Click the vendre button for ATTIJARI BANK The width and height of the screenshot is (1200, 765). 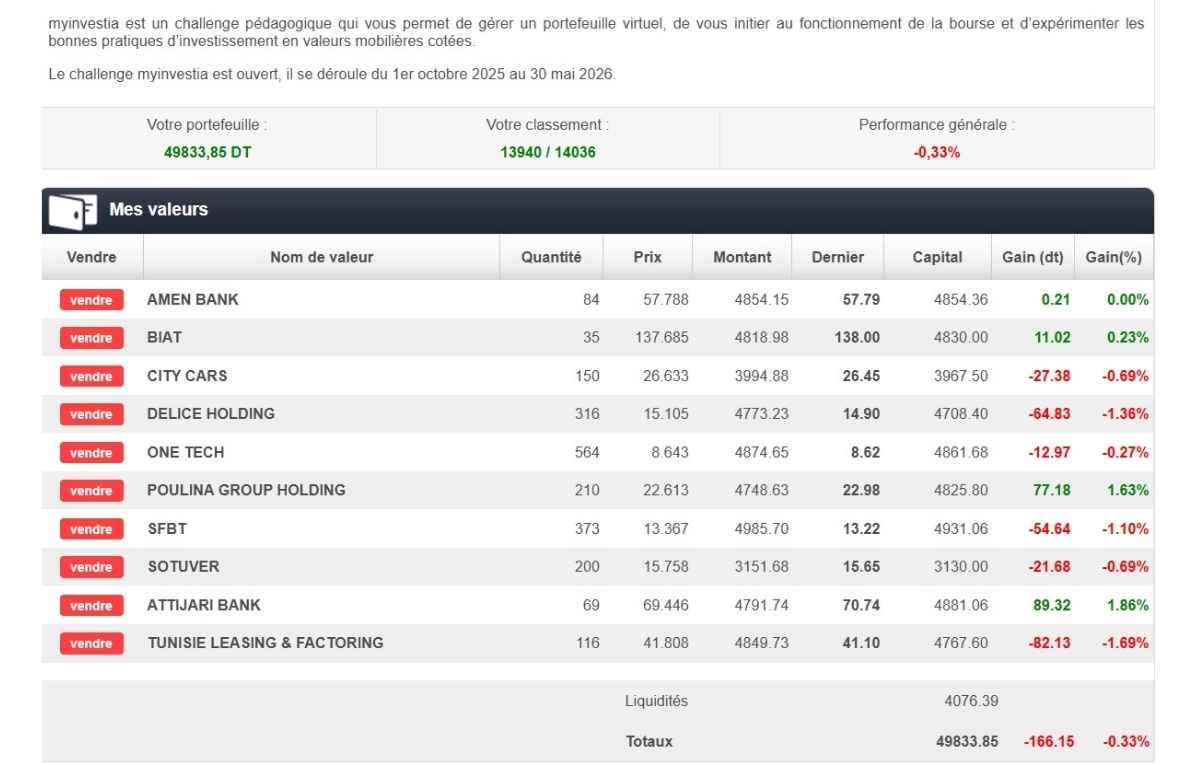pyautogui.click(x=91, y=605)
